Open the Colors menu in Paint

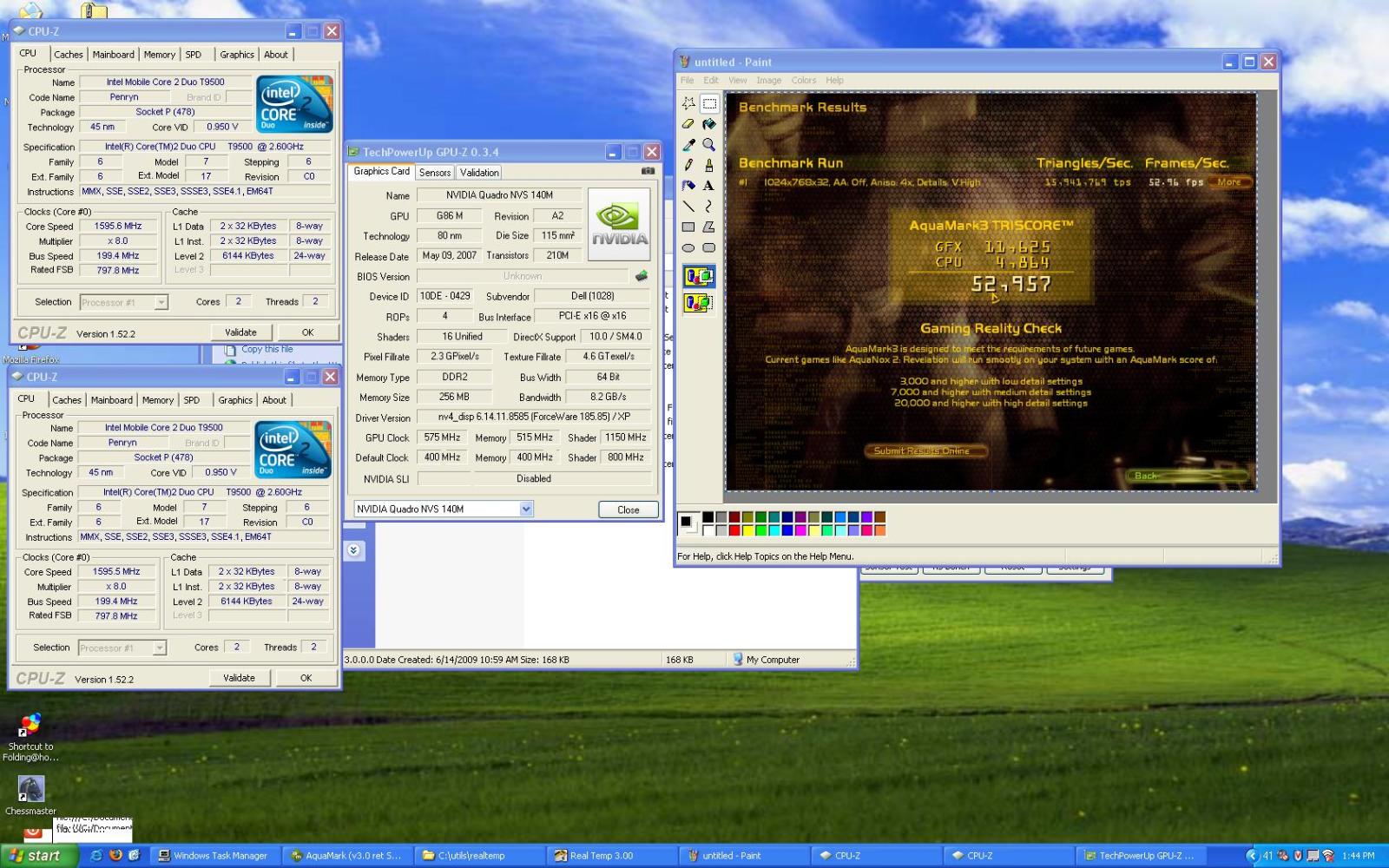(x=804, y=80)
